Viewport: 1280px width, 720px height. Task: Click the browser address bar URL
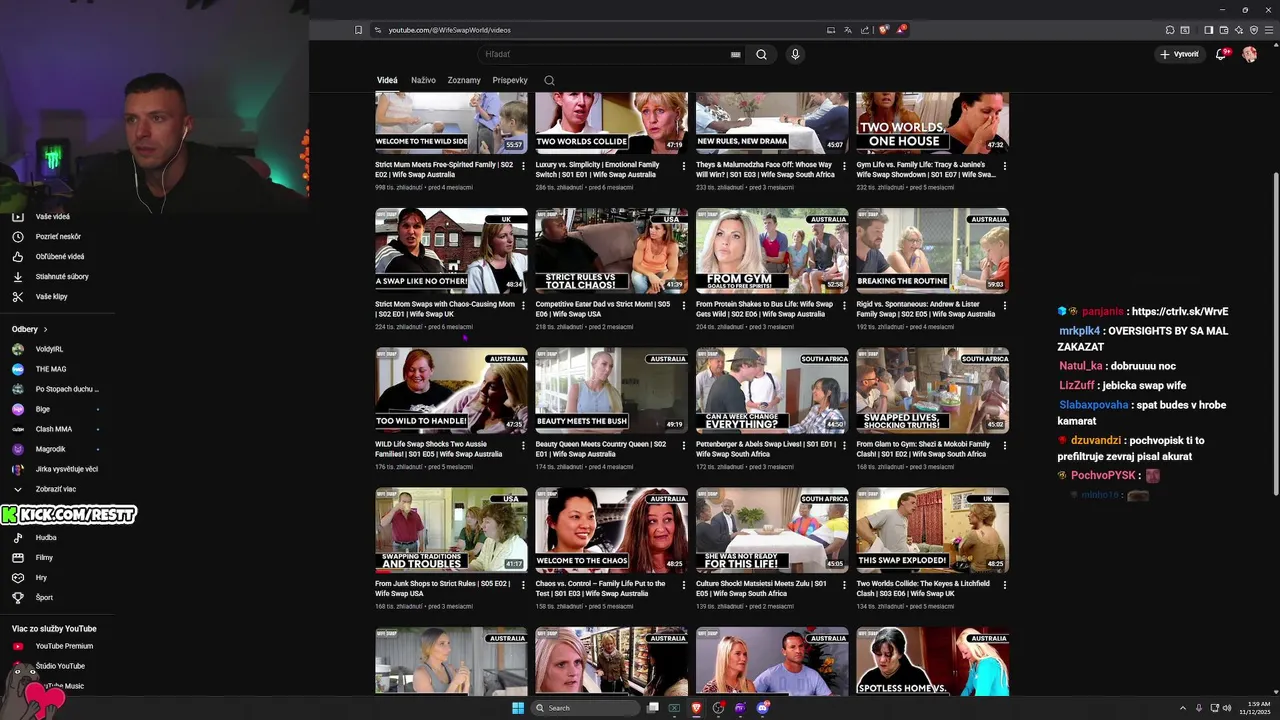click(x=449, y=30)
